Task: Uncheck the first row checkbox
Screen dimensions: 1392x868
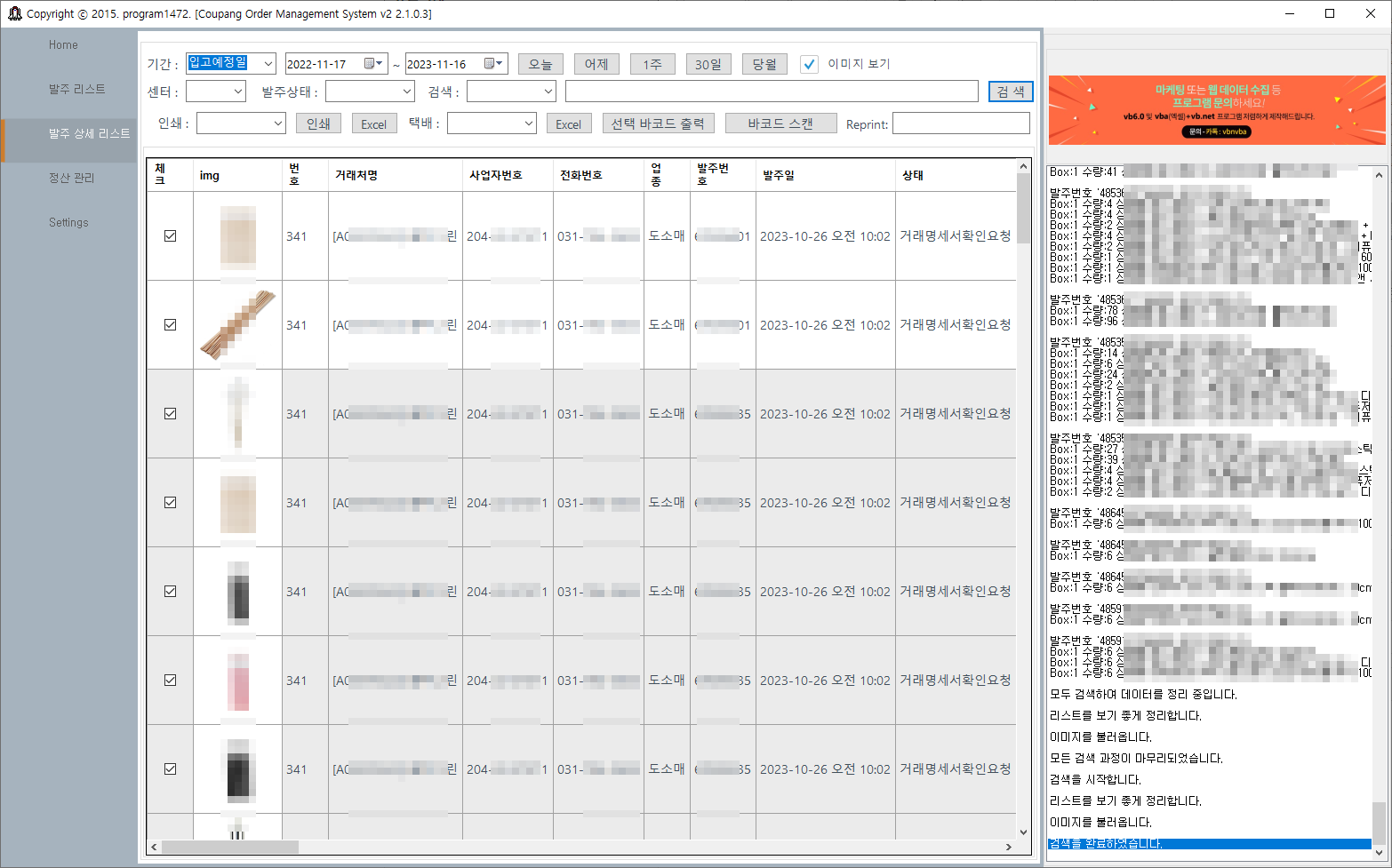Action: coord(170,236)
